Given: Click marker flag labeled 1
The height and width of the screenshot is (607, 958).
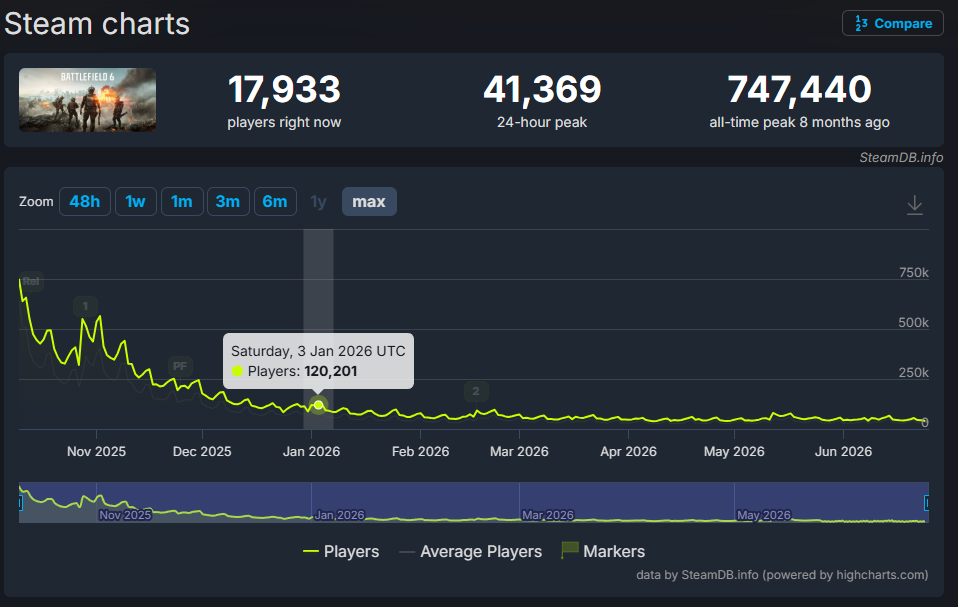Looking at the screenshot, I should (85, 306).
